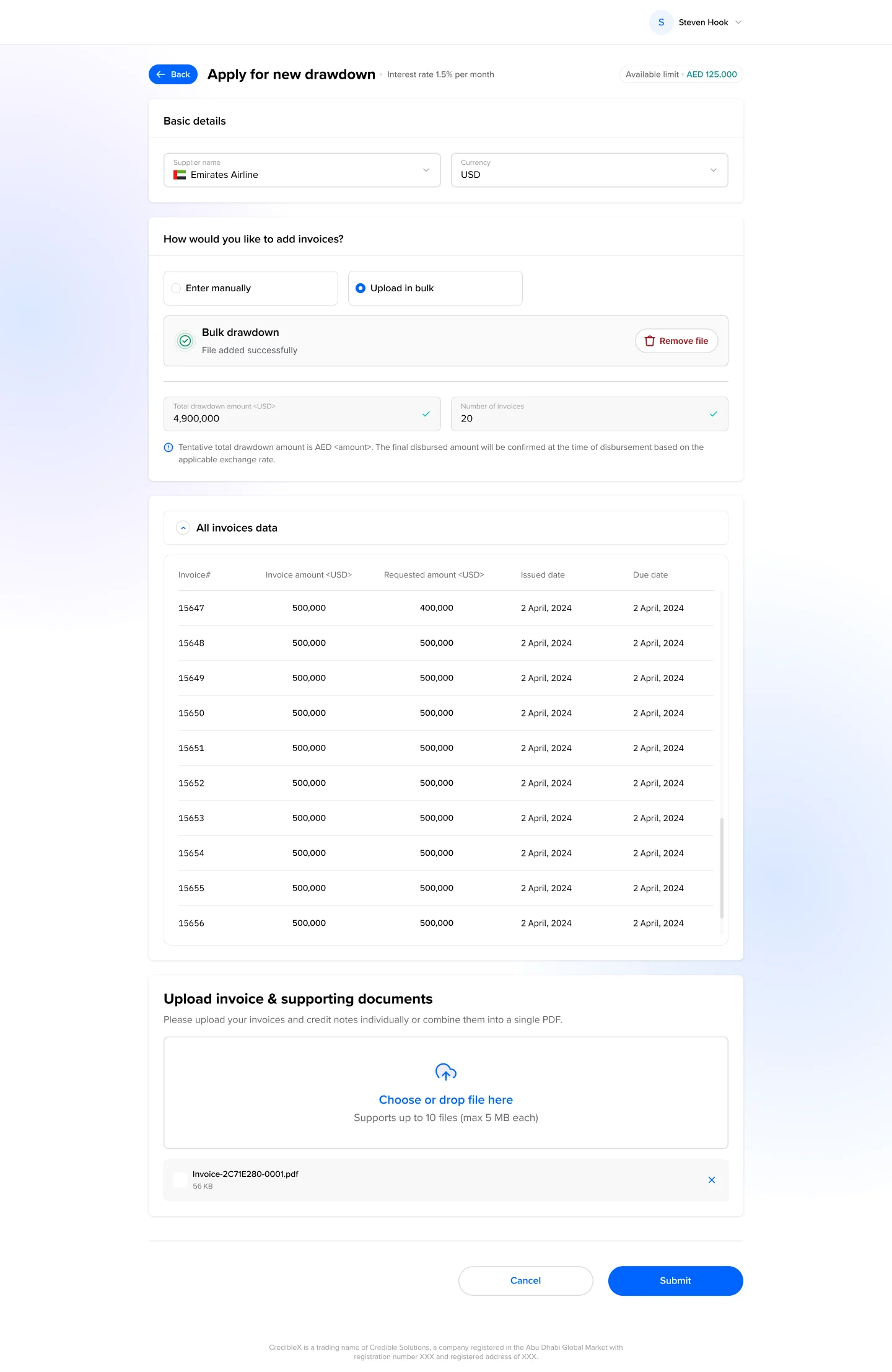Click the Available limit AED 125,000 badge
Viewport: 892px width, 1372px height.
[681, 74]
